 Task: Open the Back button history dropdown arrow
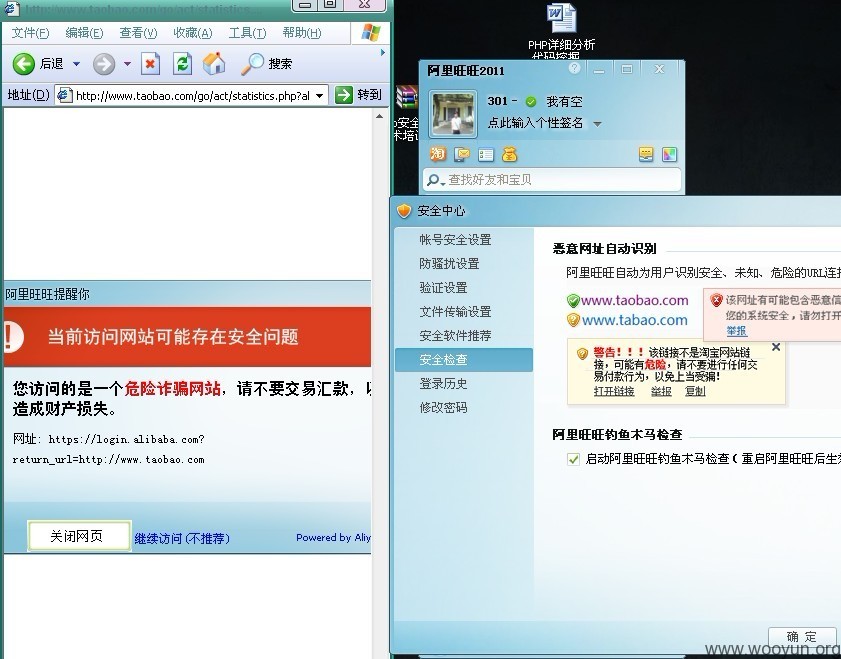click(76, 64)
